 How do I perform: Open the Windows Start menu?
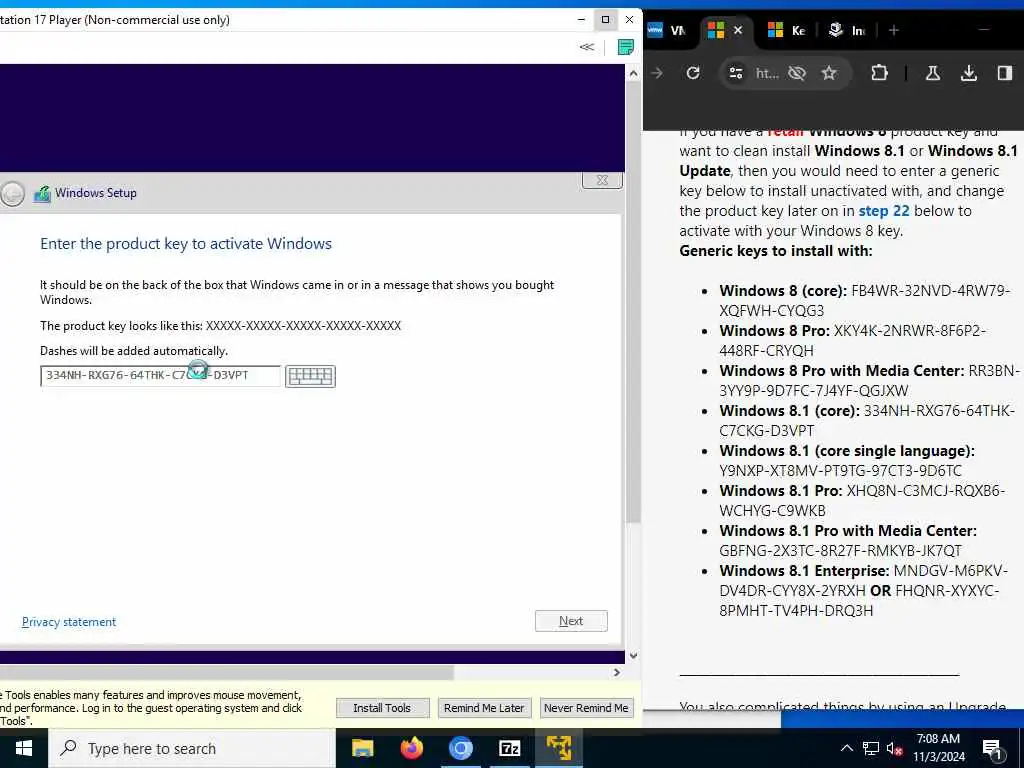coord(24,748)
